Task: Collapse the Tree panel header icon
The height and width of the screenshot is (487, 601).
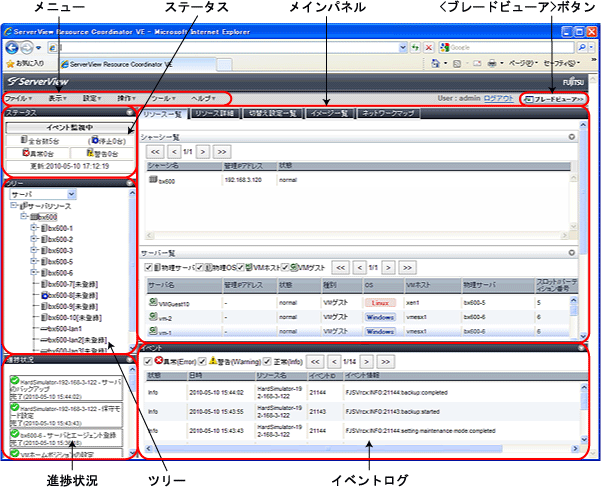Action: (130, 183)
